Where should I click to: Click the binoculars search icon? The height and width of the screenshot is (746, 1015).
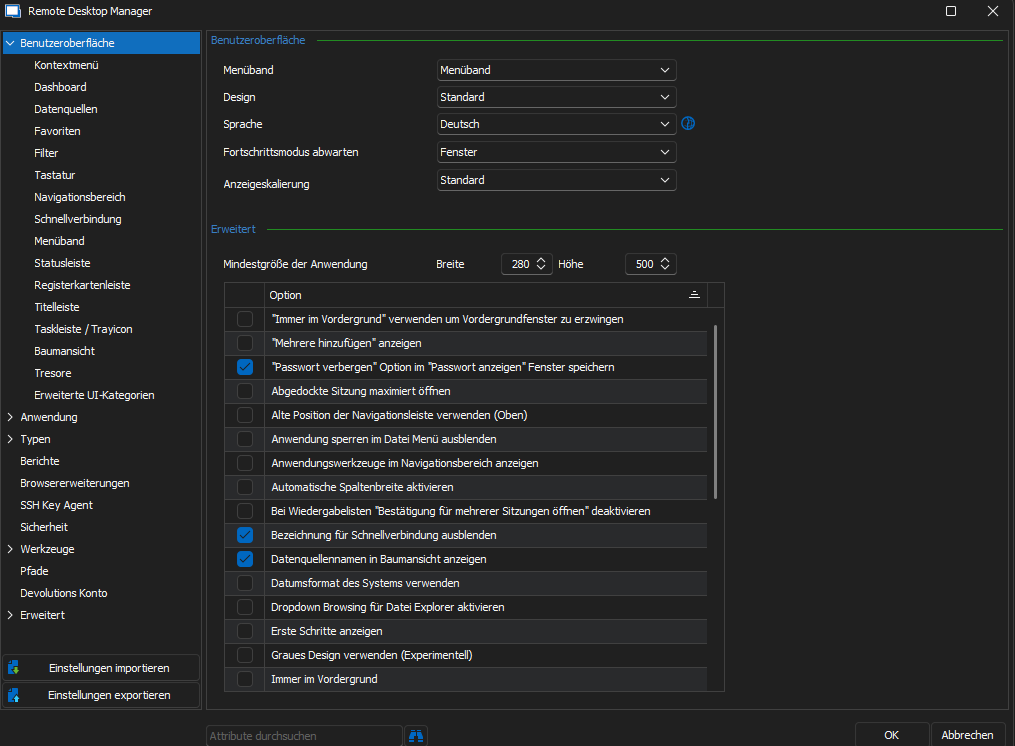(416, 736)
